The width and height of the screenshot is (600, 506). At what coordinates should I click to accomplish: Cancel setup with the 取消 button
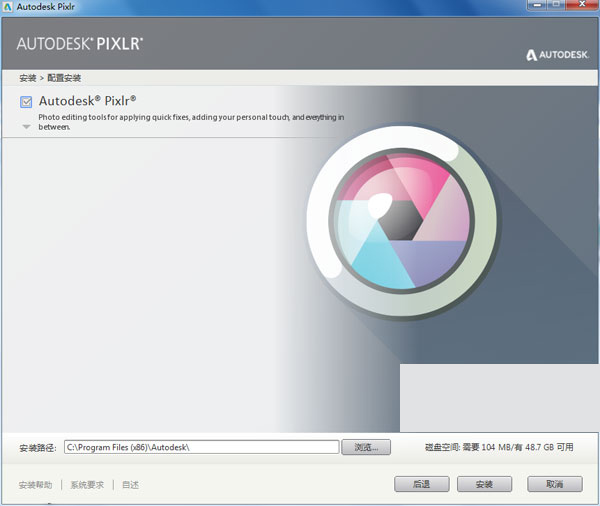click(x=555, y=484)
